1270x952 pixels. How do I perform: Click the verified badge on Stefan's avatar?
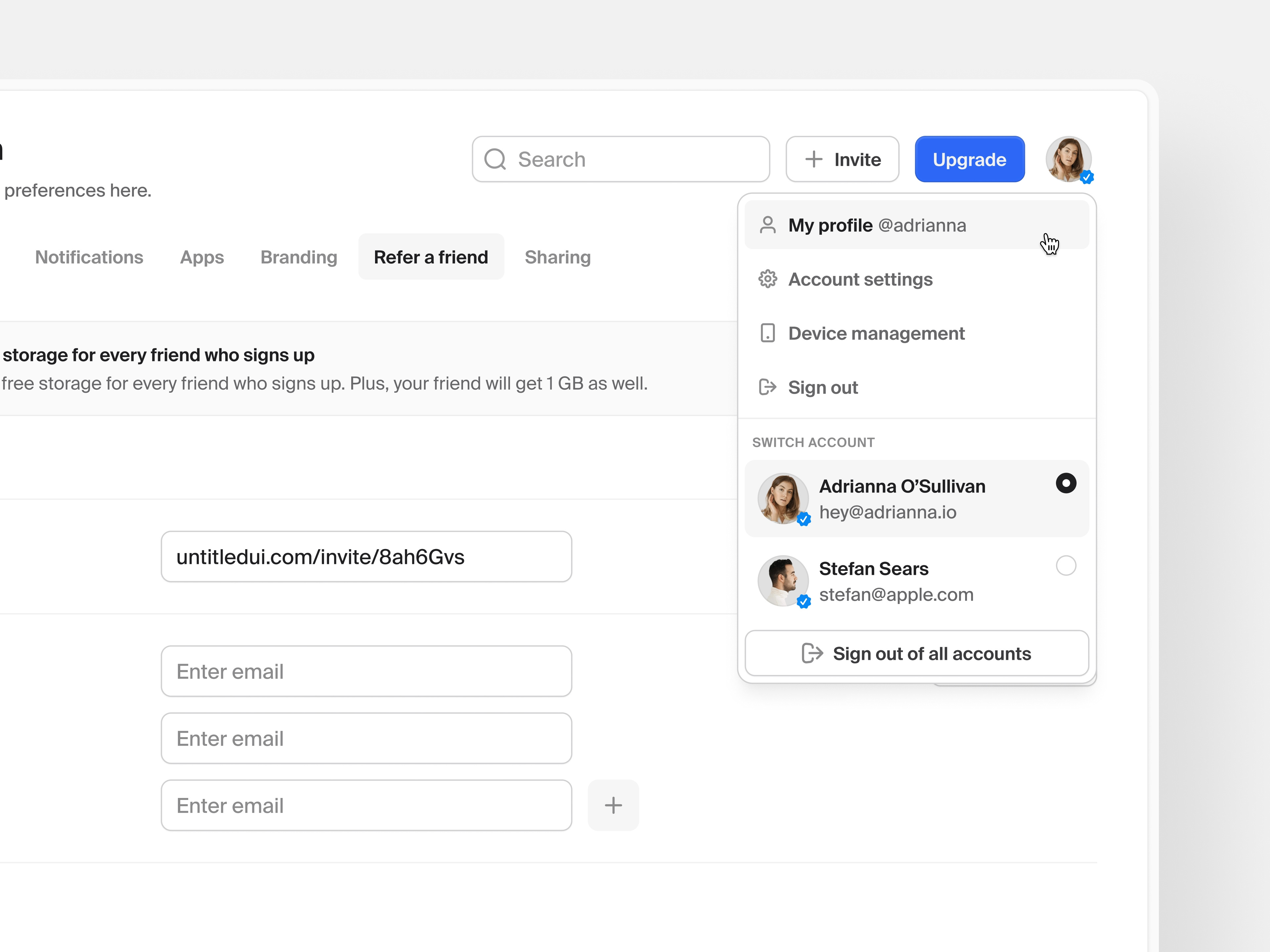click(803, 601)
